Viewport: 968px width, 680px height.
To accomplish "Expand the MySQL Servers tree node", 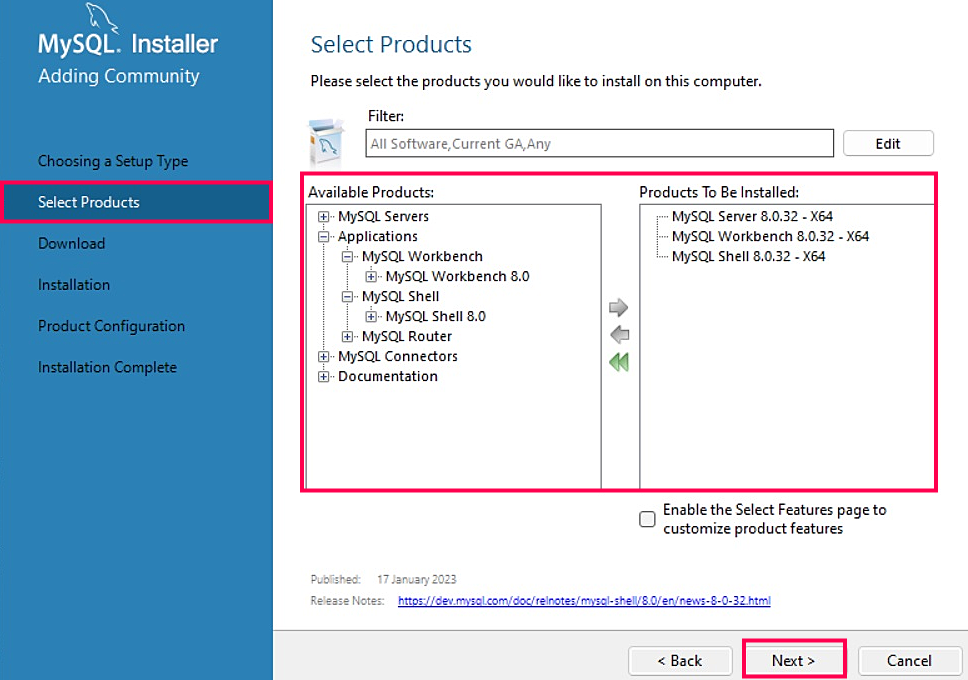I will [323, 217].
